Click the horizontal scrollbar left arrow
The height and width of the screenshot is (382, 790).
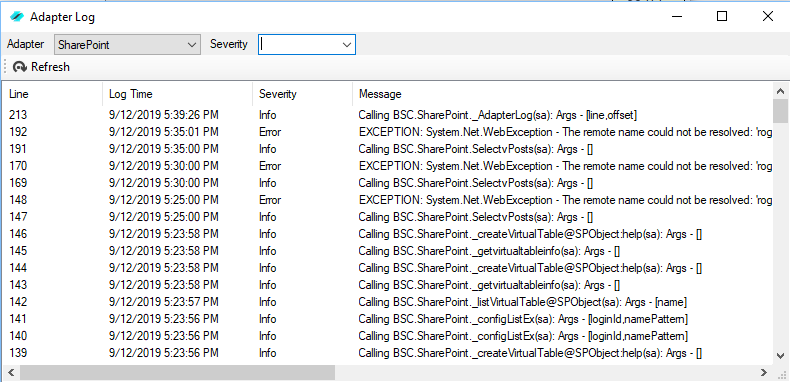click(10, 373)
